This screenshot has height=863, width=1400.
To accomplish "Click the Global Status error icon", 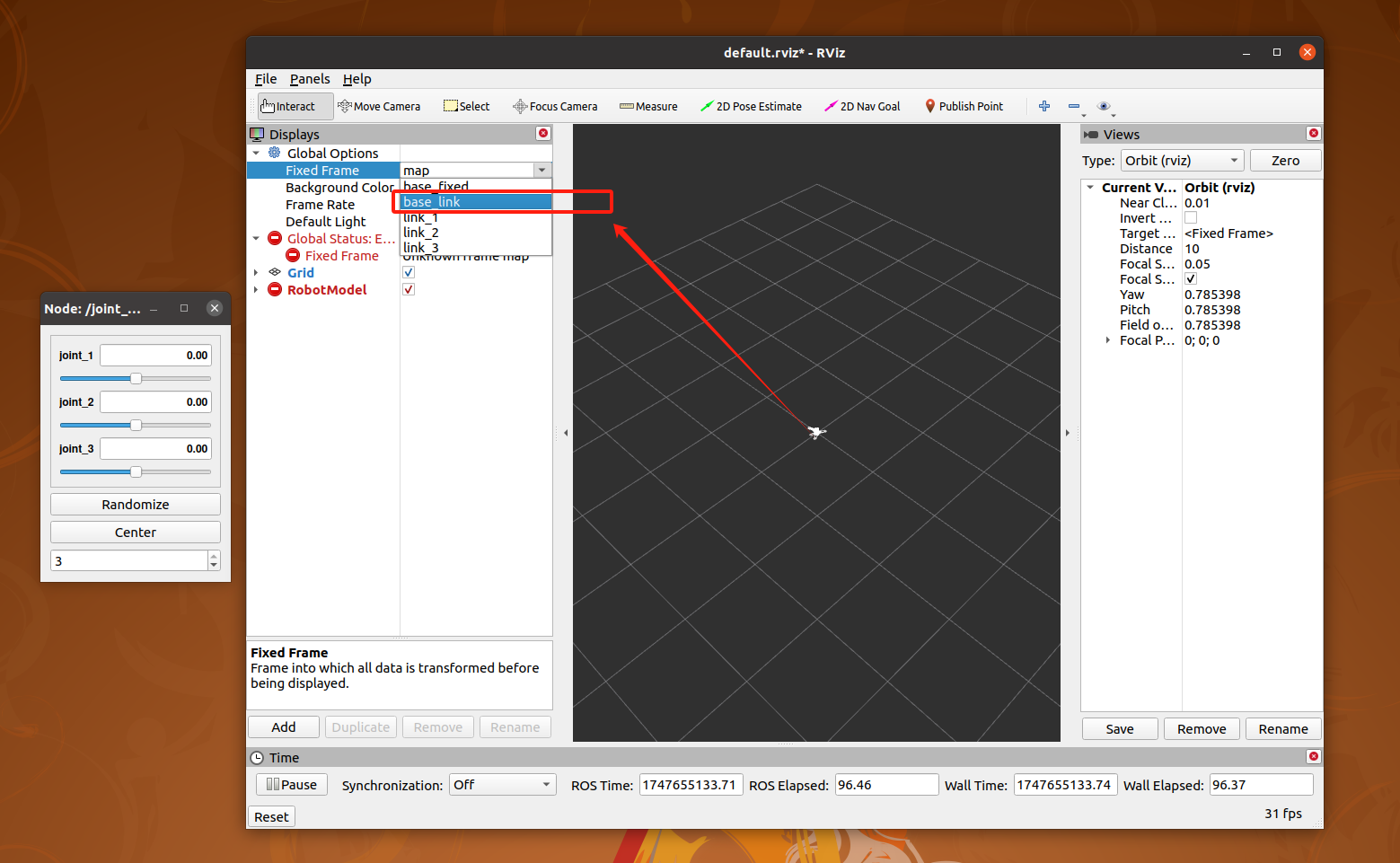I will pyautogui.click(x=275, y=238).
